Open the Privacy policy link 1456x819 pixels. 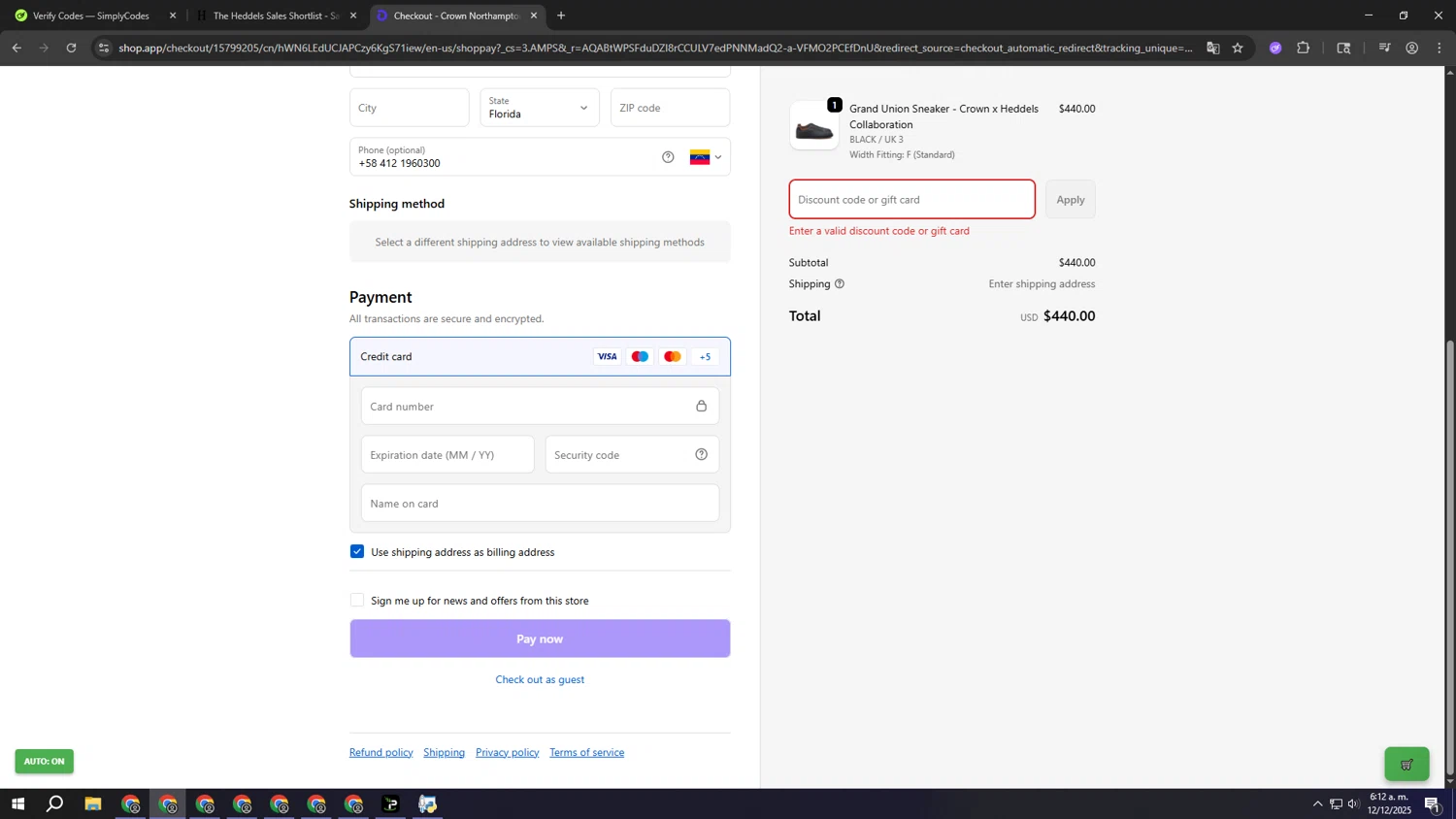point(507,752)
